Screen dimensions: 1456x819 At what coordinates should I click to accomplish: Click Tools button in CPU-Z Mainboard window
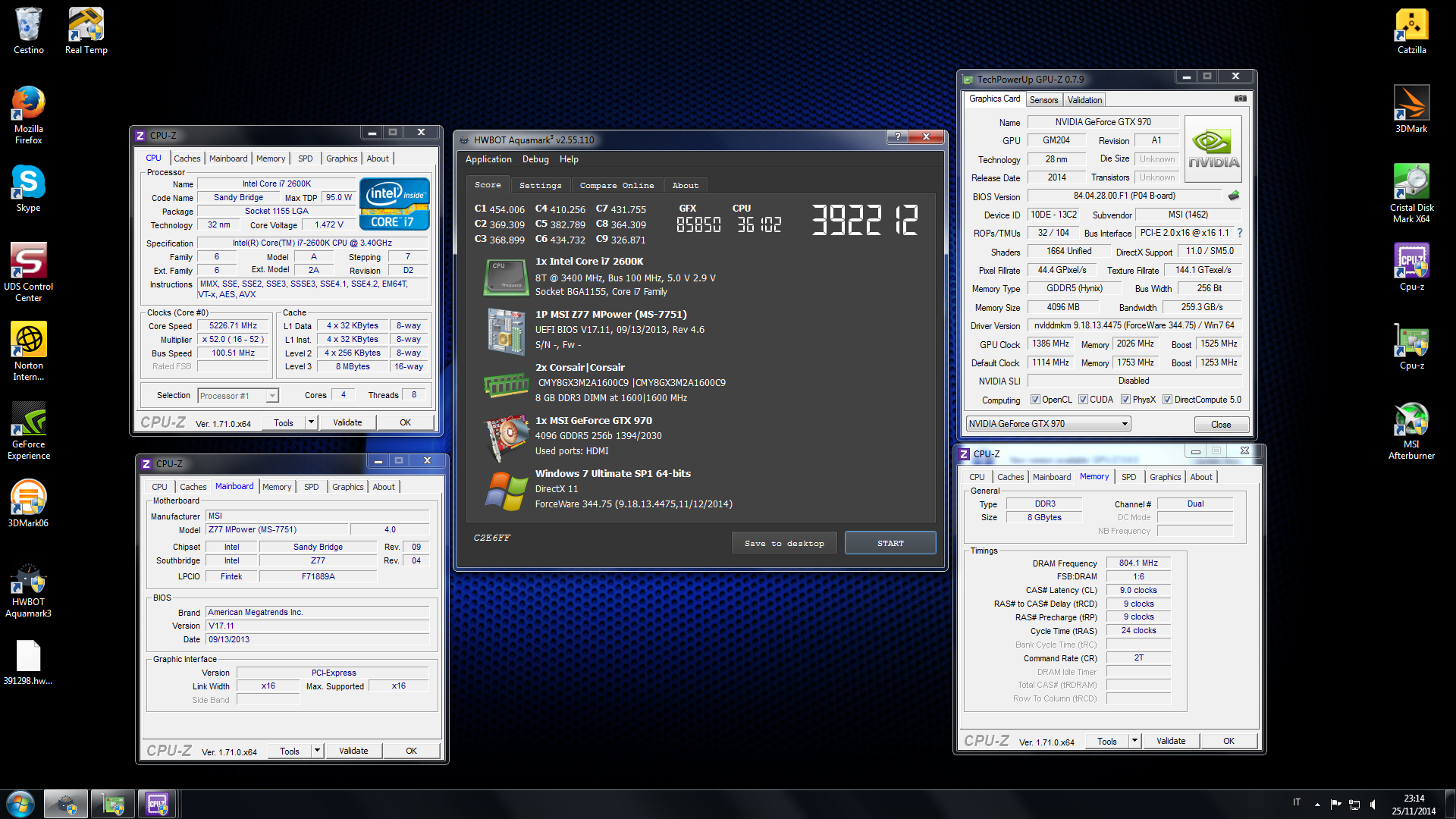pos(290,751)
